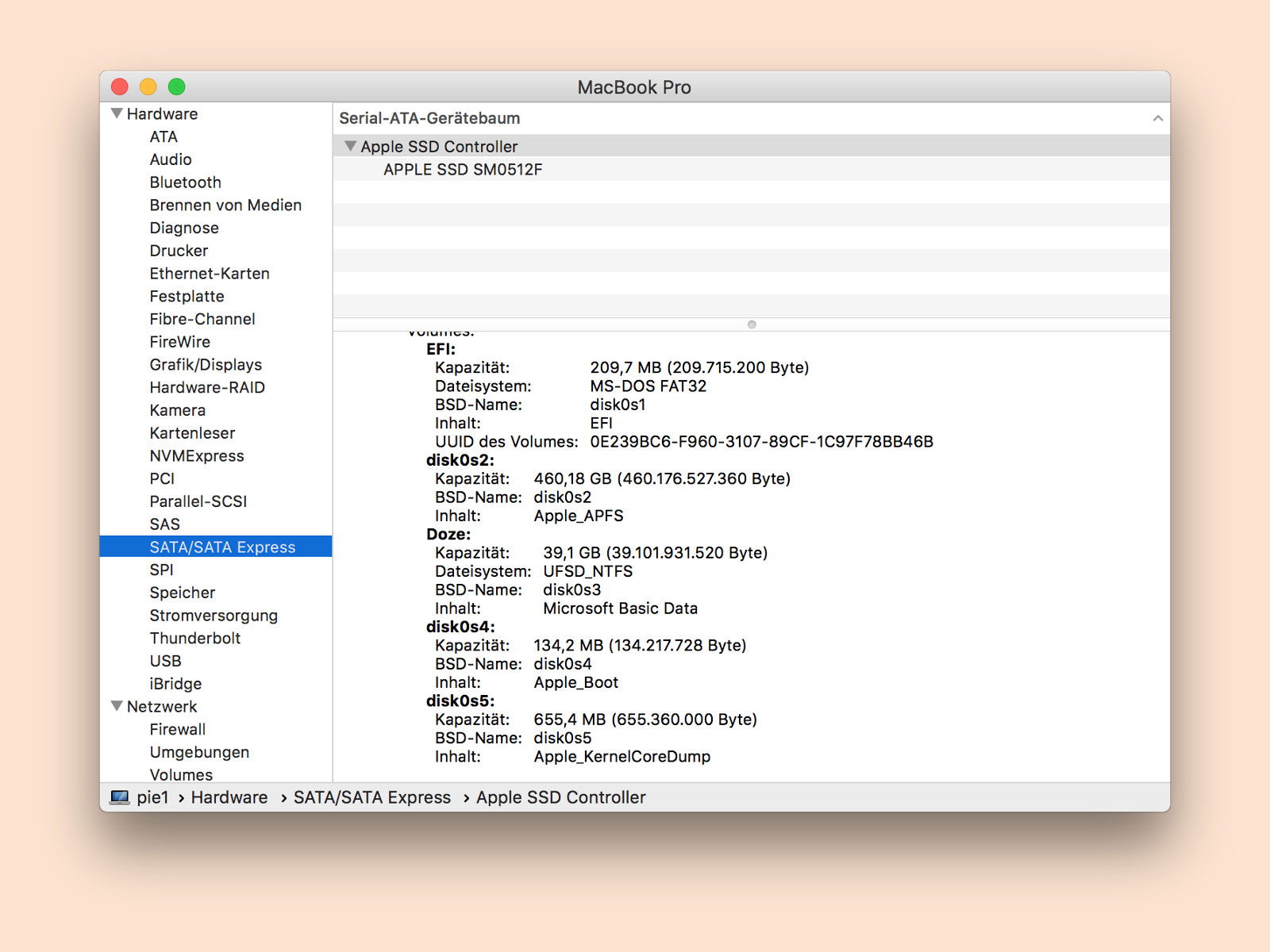
Task: Click the MS-DOS FAT32 file system value
Action: point(648,386)
